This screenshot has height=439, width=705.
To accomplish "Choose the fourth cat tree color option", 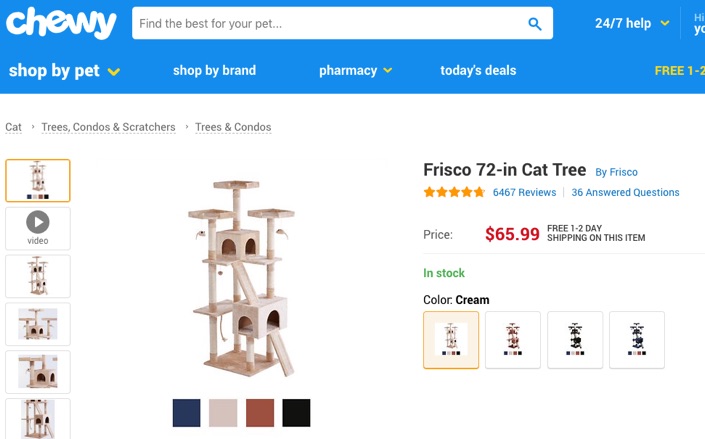I will click(x=637, y=340).
